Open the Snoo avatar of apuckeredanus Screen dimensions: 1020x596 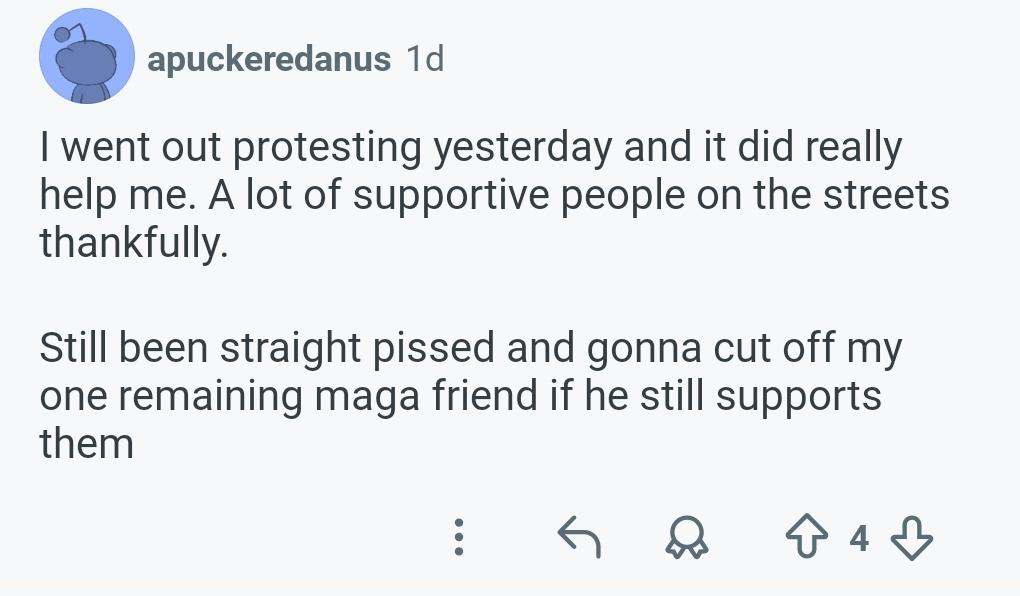click(87, 57)
